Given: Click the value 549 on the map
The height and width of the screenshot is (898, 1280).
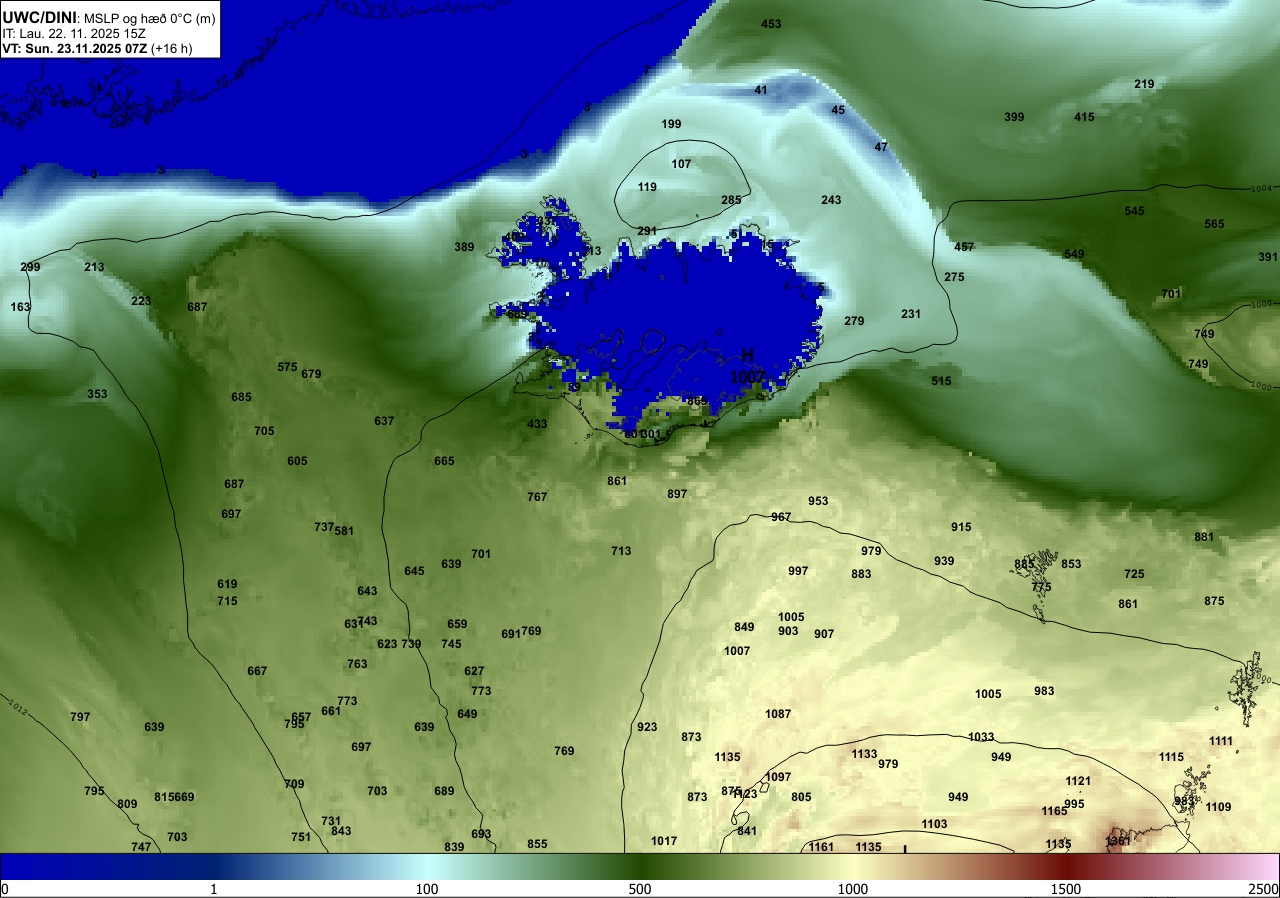Looking at the screenshot, I should tap(1074, 254).
